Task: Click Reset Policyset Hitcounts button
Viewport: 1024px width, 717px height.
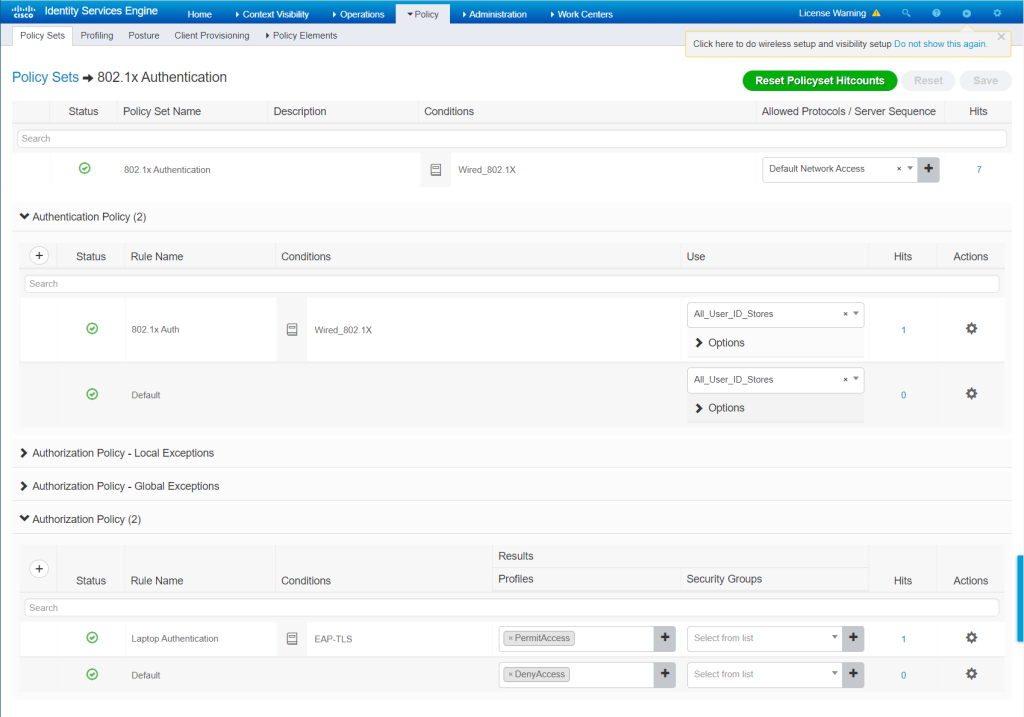Action: click(x=820, y=80)
